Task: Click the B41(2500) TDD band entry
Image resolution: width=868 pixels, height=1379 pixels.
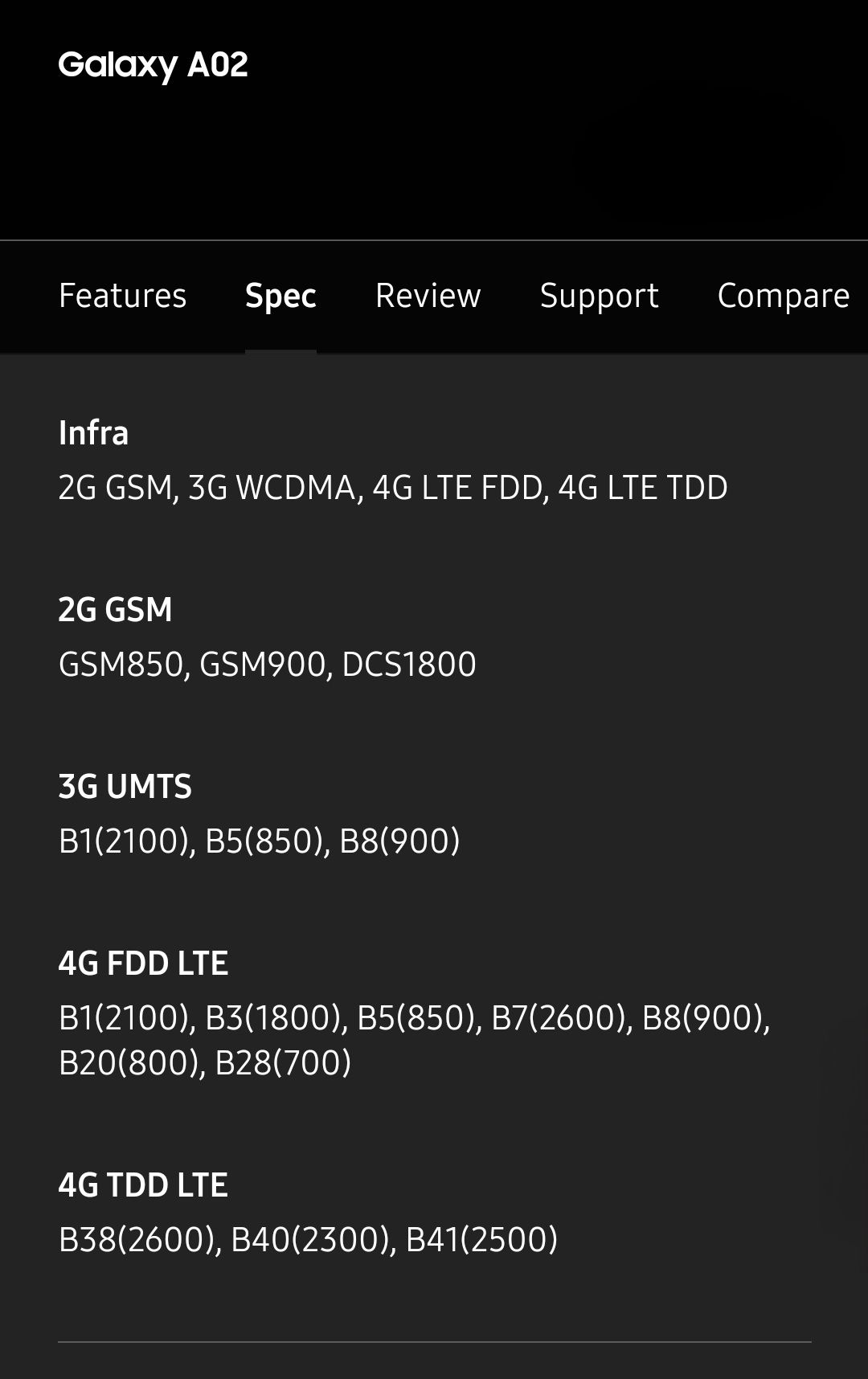Action: [x=482, y=1241]
